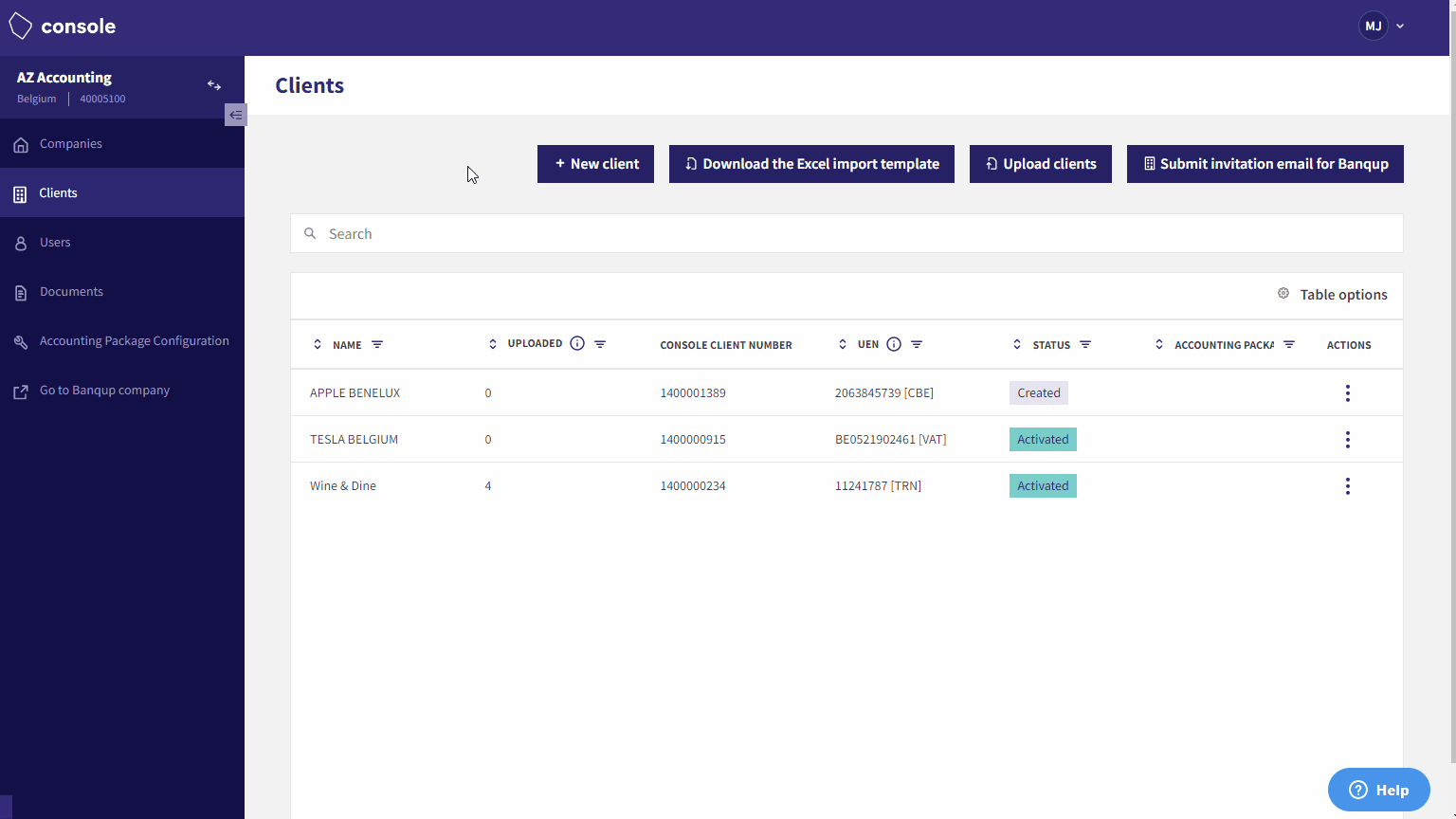Follow the Go to Banqup company link

(122, 391)
